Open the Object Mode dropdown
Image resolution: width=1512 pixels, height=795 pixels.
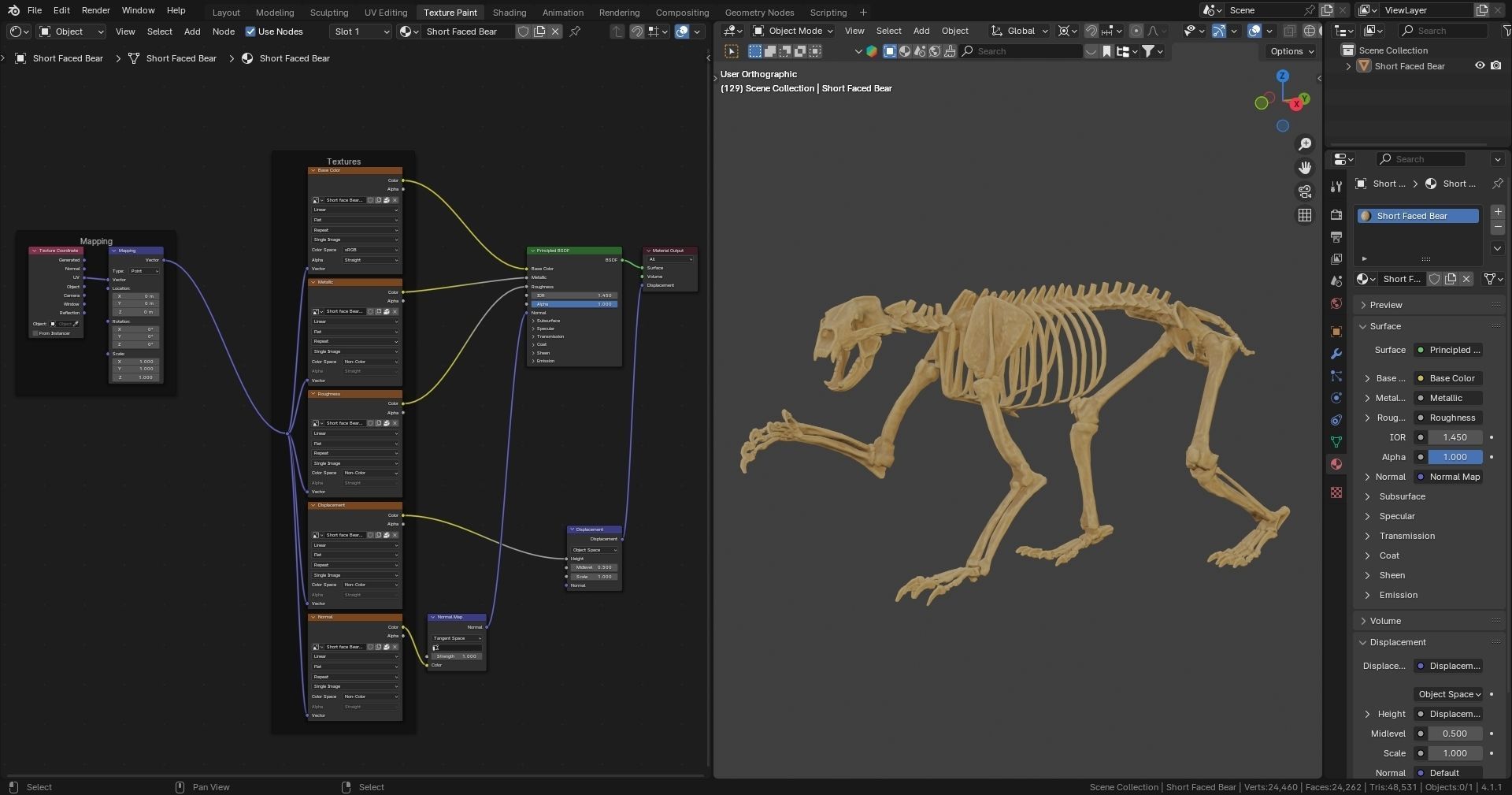point(794,31)
